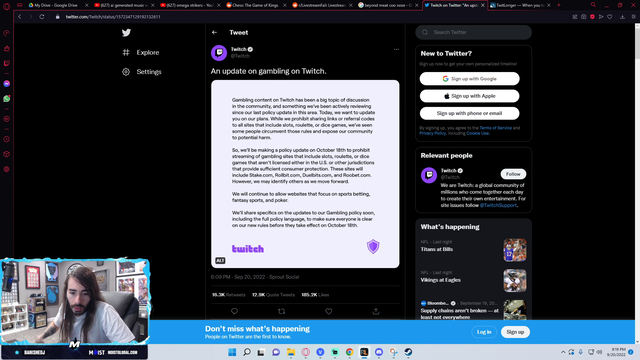640x360 pixels.
Task: Open Twitch from the browser sidebar
Action: click(7, 63)
